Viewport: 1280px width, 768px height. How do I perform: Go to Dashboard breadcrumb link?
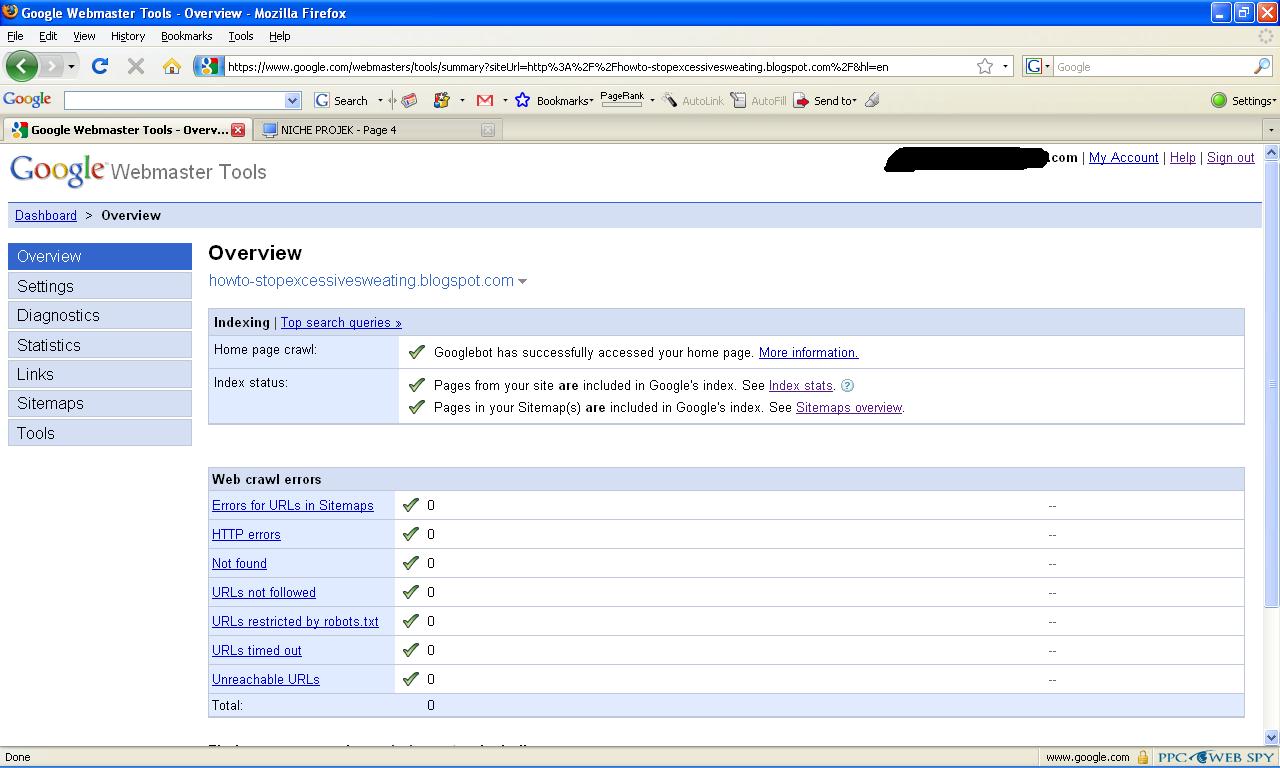pos(46,215)
